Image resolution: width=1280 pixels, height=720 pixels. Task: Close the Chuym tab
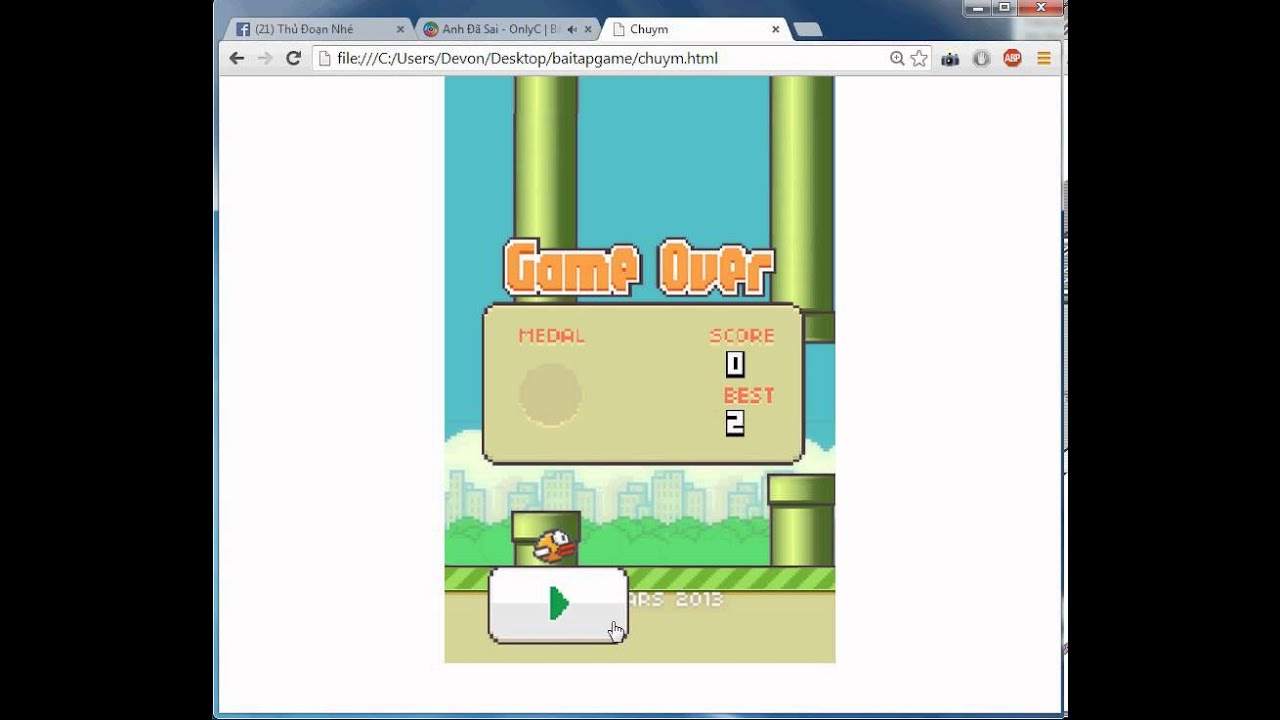pyautogui.click(x=775, y=29)
